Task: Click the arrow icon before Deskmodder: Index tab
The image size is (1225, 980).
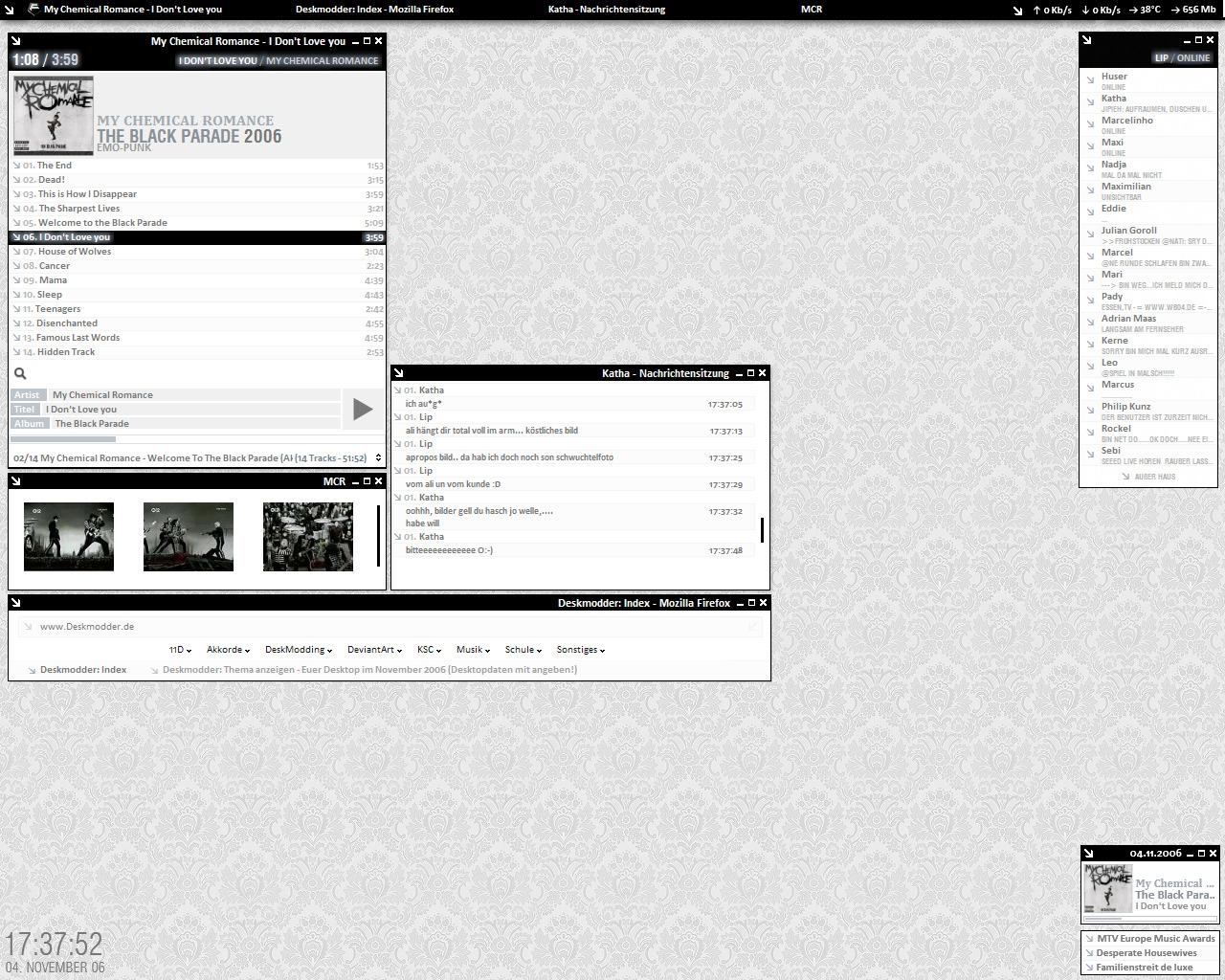Action: (x=32, y=671)
